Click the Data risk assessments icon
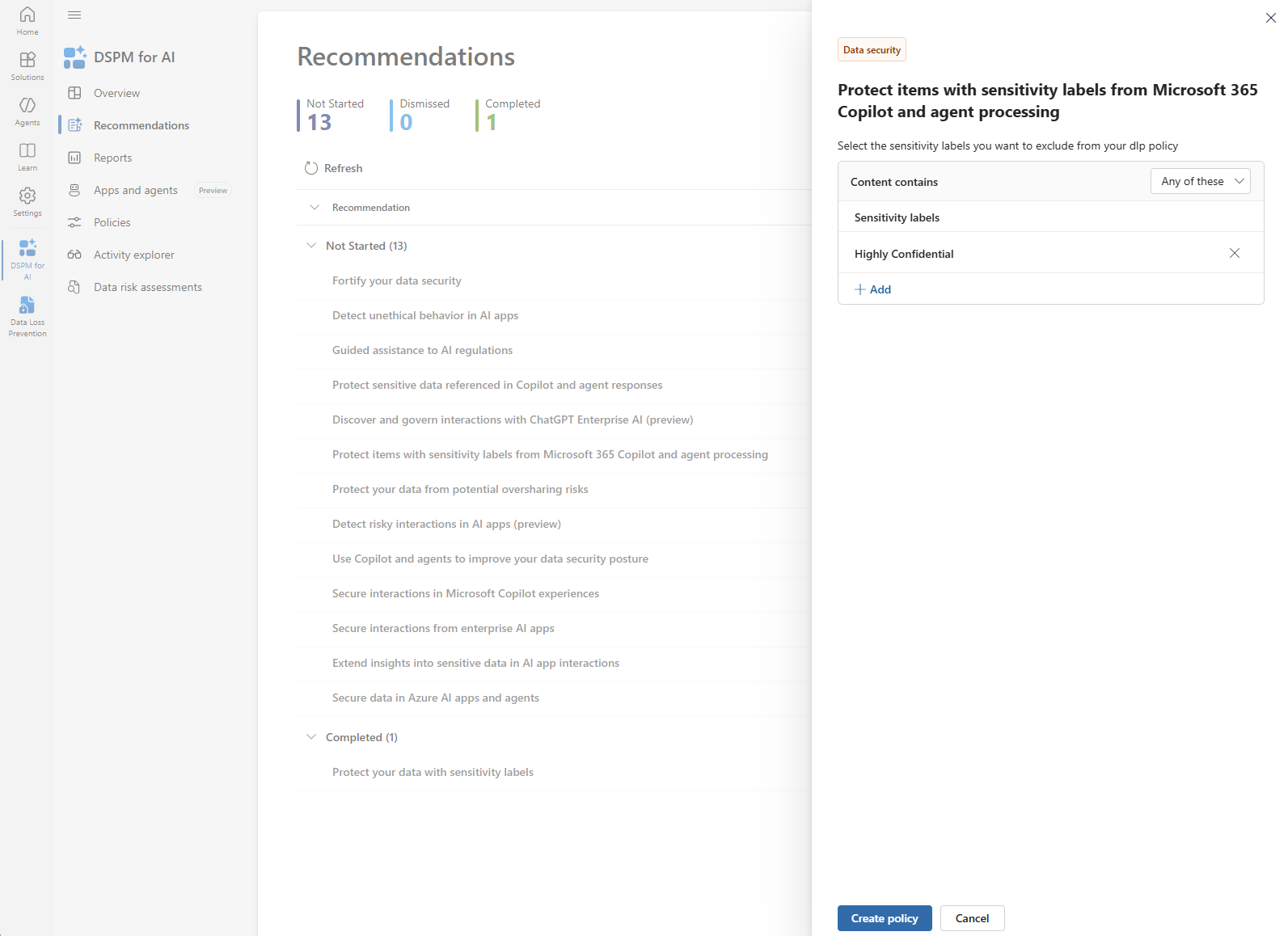 pyautogui.click(x=74, y=287)
